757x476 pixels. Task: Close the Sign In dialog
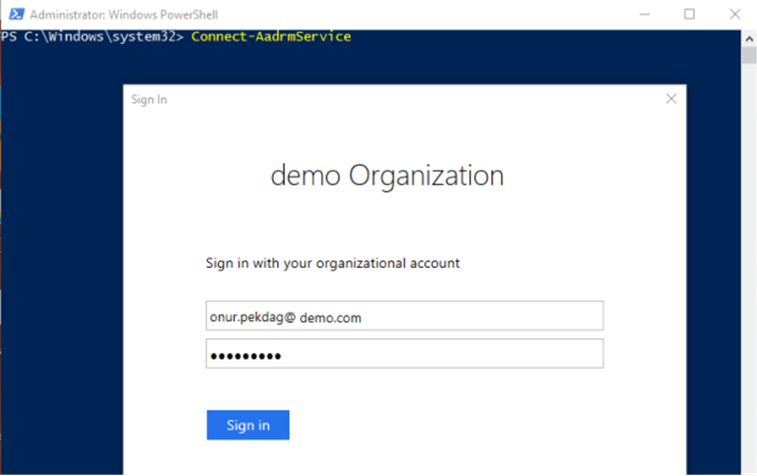pyautogui.click(x=671, y=99)
